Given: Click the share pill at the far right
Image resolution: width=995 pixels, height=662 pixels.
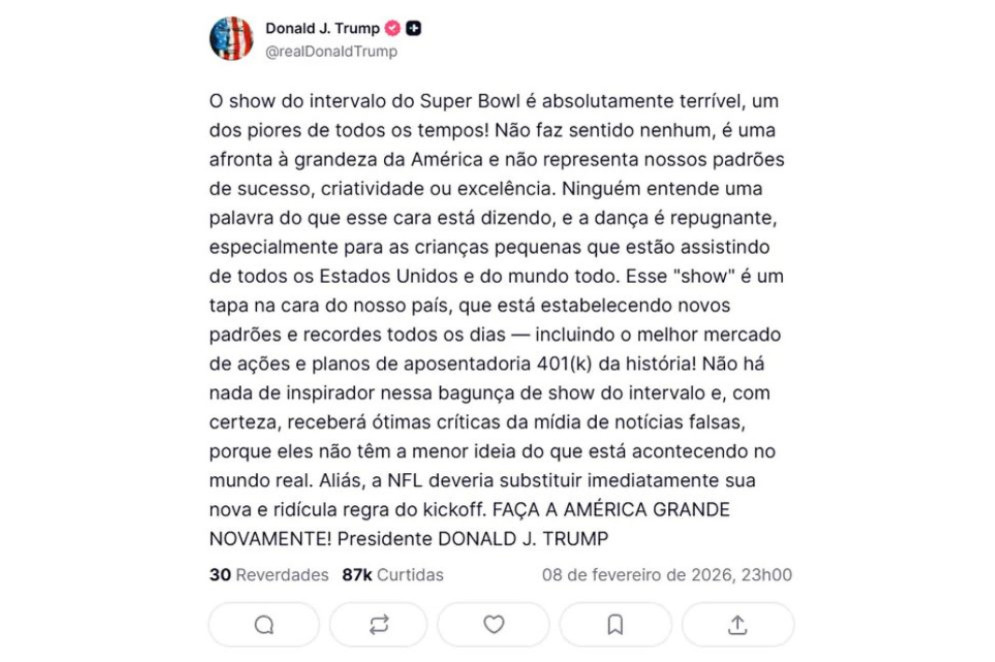Looking at the screenshot, I should click(737, 624).
